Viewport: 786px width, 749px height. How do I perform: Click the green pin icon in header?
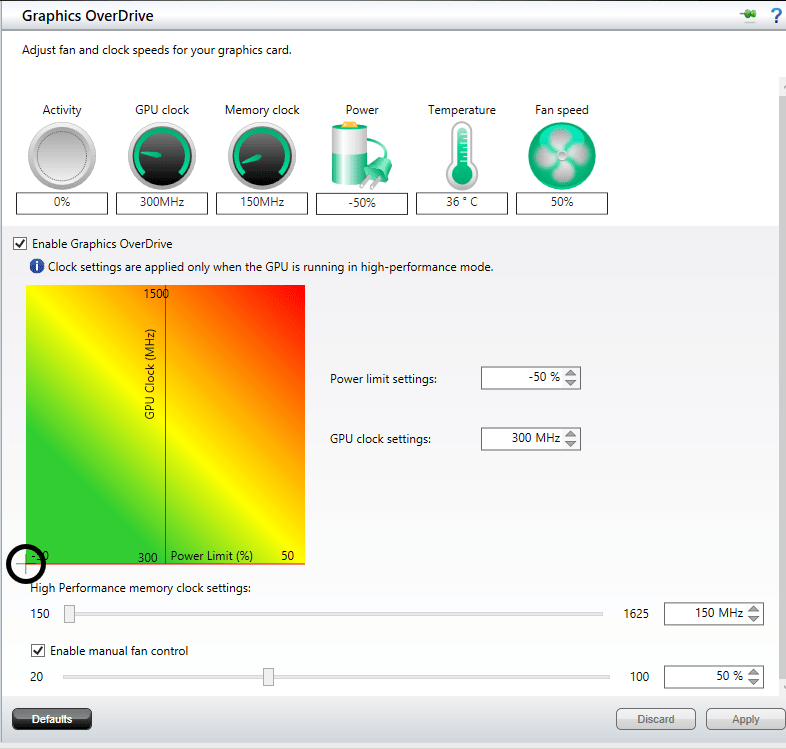[x=748, y=15]
